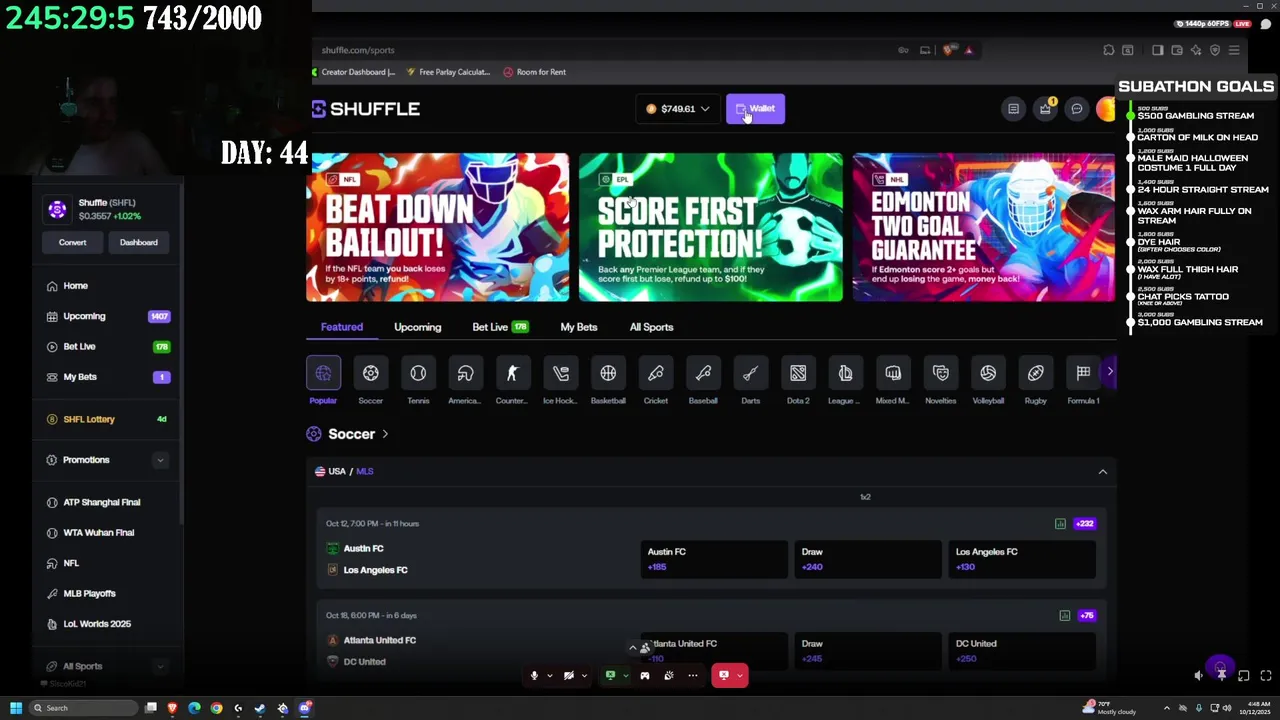This screenshot has height=720, width=1280.
Task: Open camera options dropdown arrow
Action: (x=584, y=676)
